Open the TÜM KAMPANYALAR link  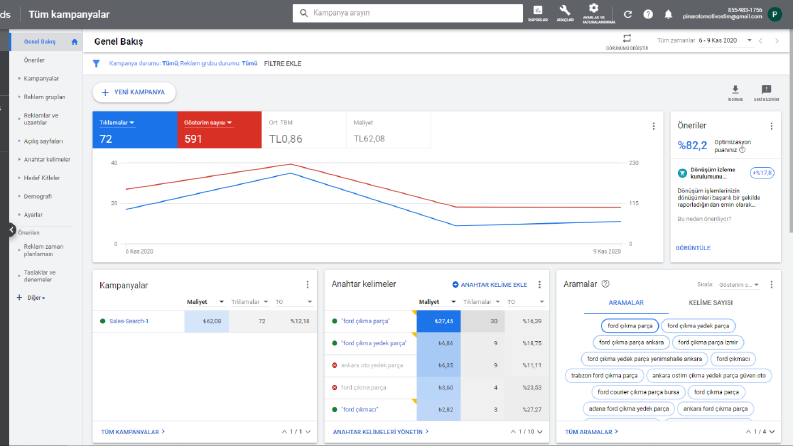[133, 432]
